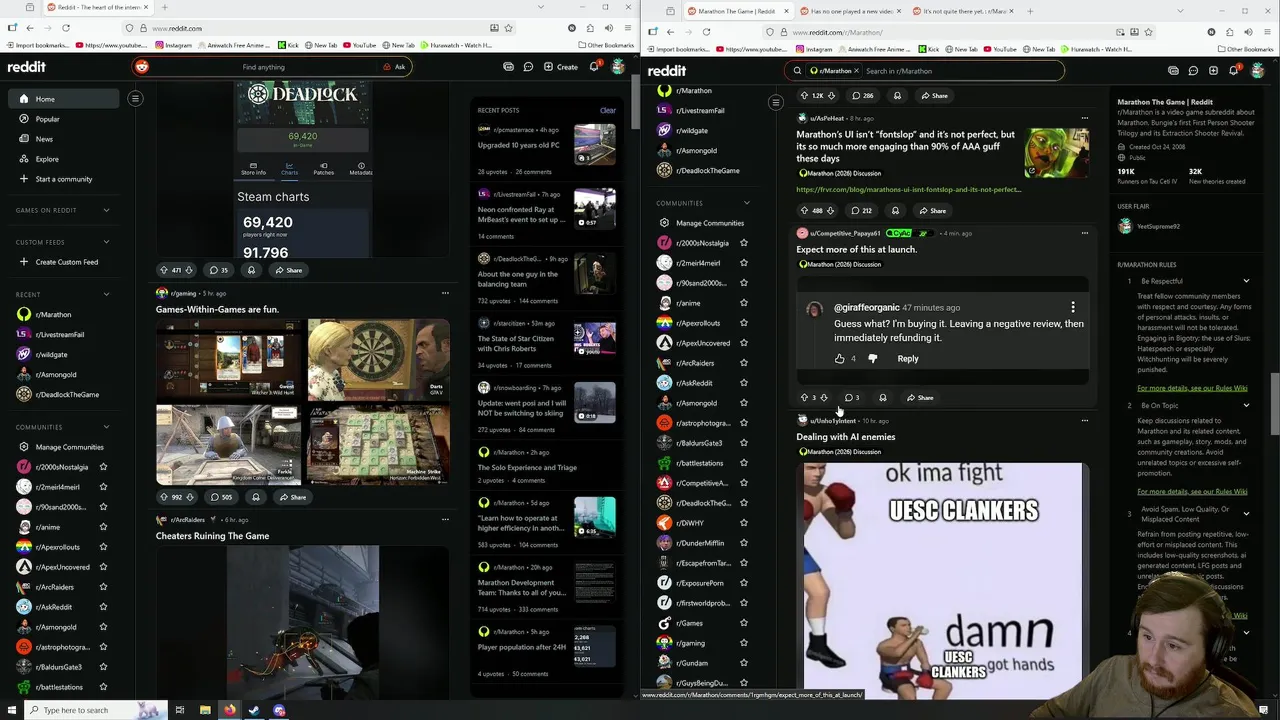Clear the Recent Posts list
Viewport: 1280px width, 720px height.
coord(608,110)
